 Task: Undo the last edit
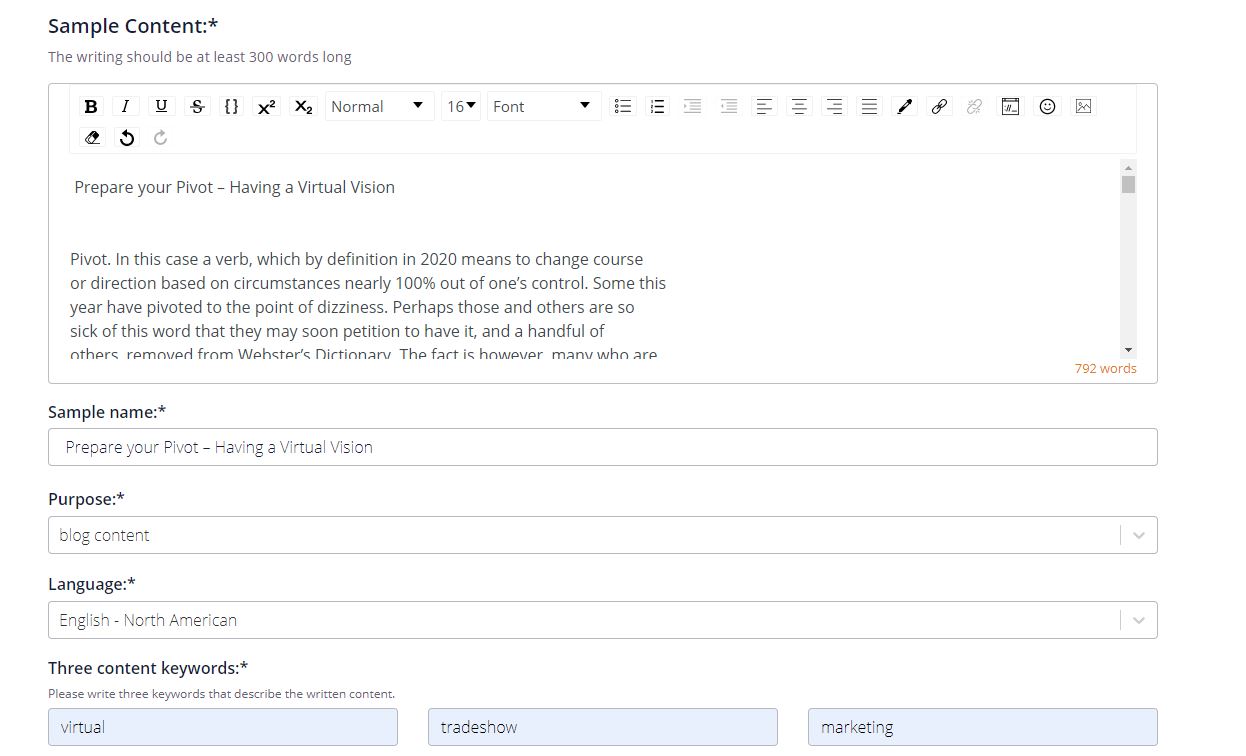click(127, 138)
